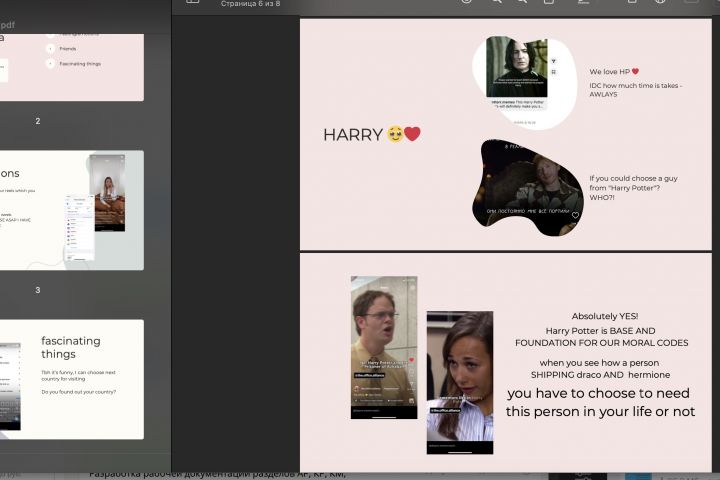The width and height of the screenshot is (720, 480).
Task: Click the Ron Weasley blob-shaped image
Action: tap(528, 188)
